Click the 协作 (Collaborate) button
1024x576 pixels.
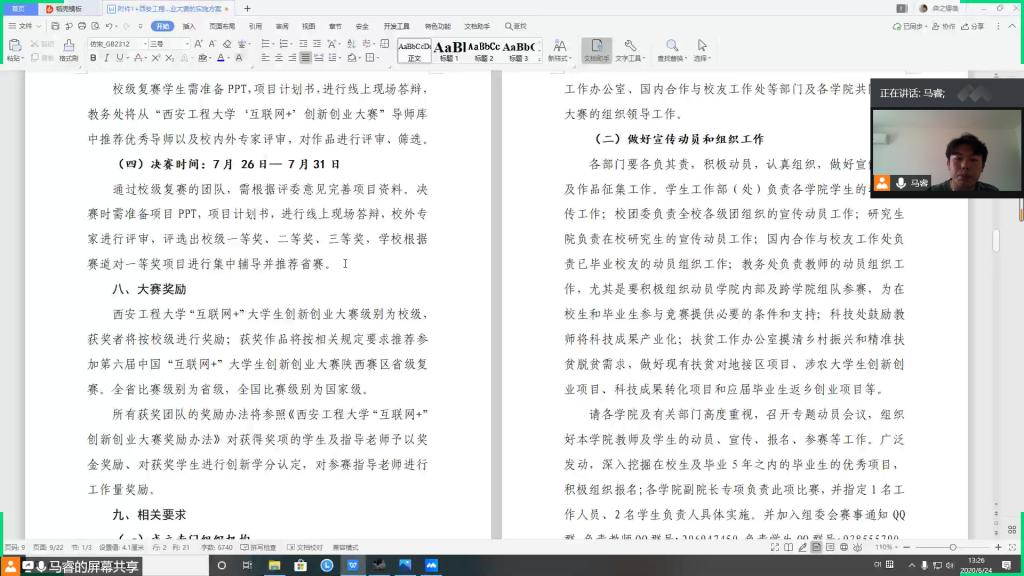944,26
